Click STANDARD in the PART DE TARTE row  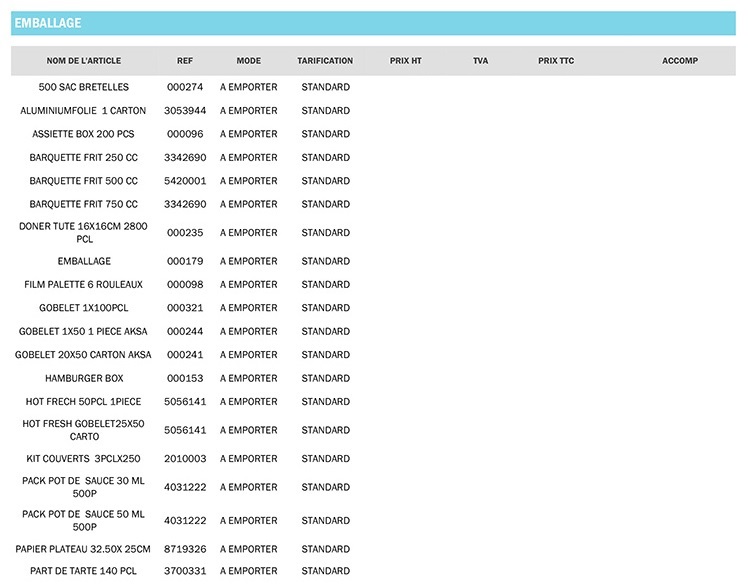tap(326, 571)
